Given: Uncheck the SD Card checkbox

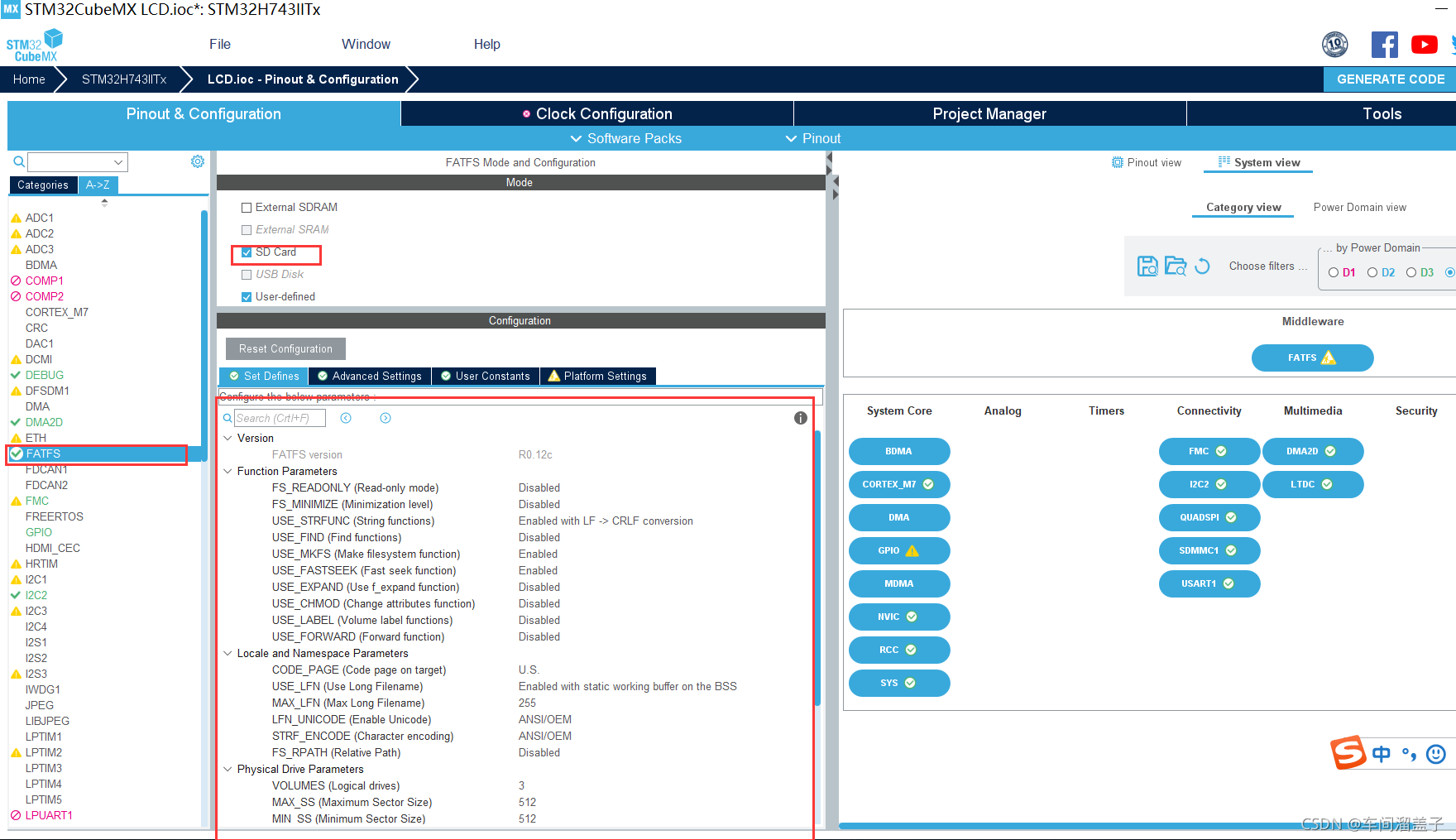Looking at the screenshot, I should click(247, 252).
